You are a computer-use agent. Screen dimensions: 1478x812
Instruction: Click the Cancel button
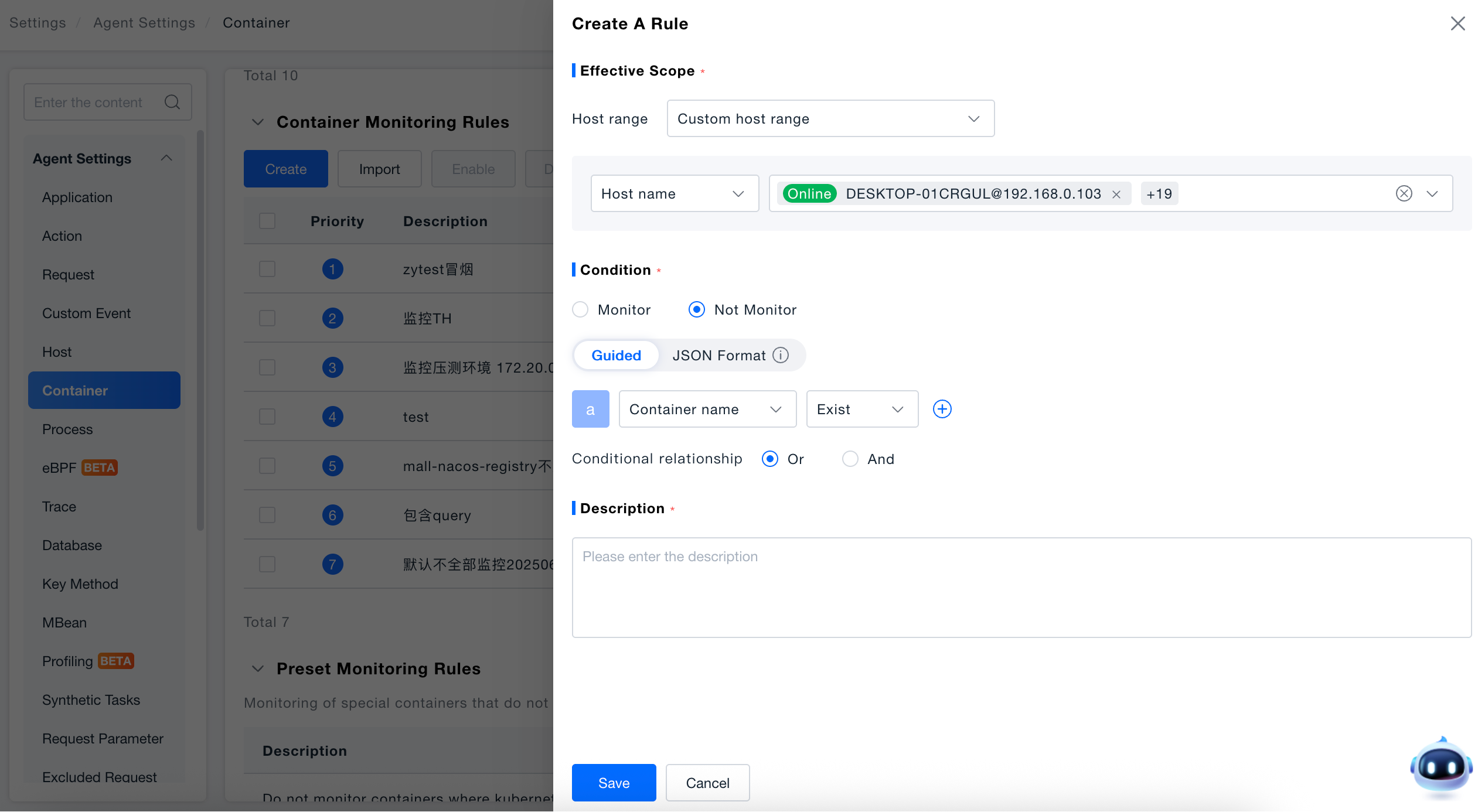707,783
